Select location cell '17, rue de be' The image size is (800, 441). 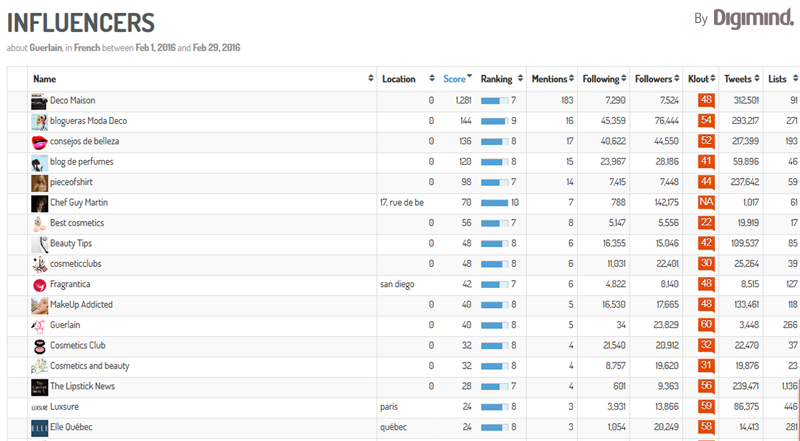coord(402,203)
